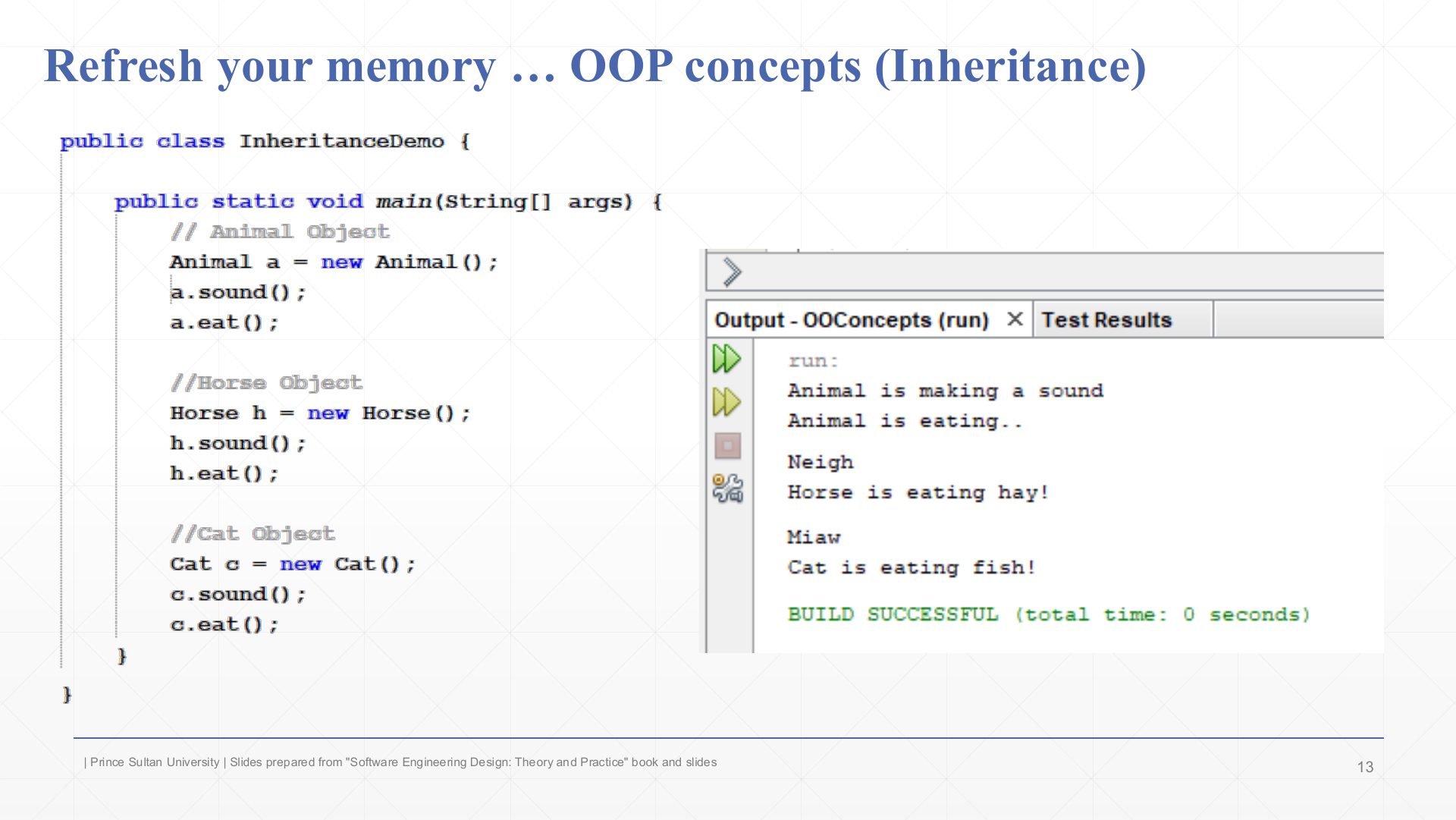Click the 'h.sound();' code line
Image resolution: width=1456 pixels, height=820 pixels.
pos(238,444)
